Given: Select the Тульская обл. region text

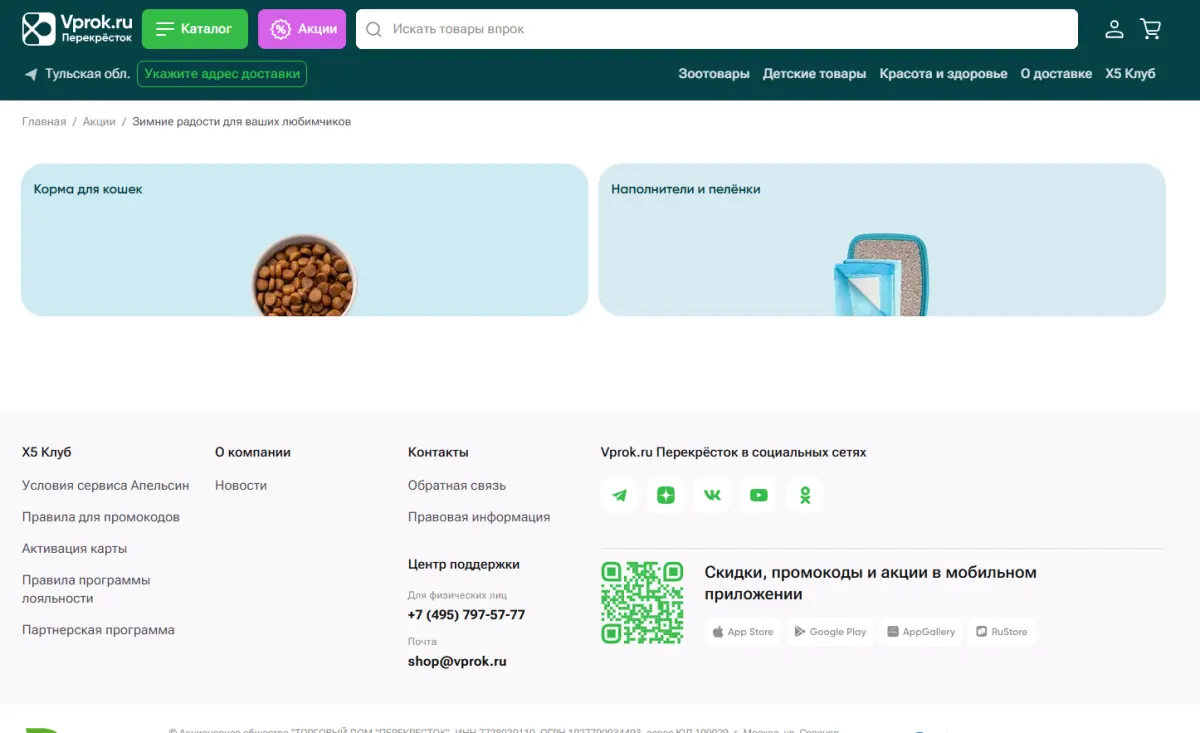Looking at the screenshot, I should point(87,74).
